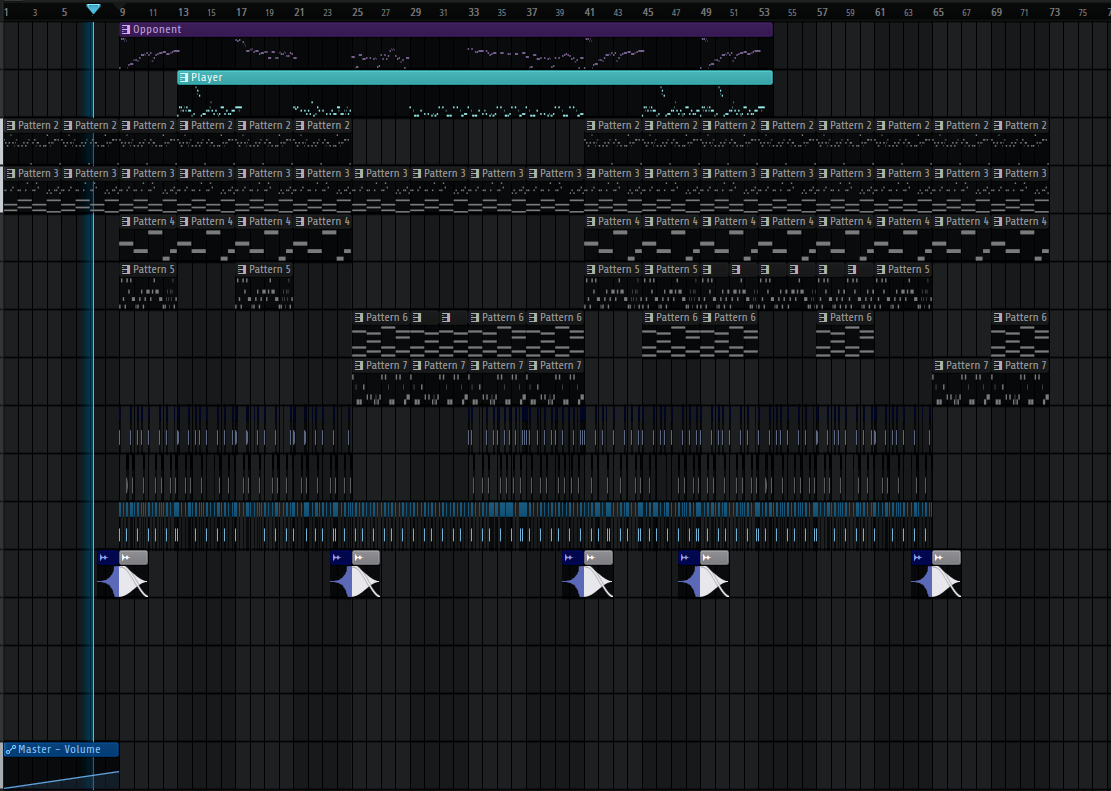Screen dimensions: 1111x791
Task: Open the Opponent clip's piano-roll menu icon
Action: pos(125,30)
